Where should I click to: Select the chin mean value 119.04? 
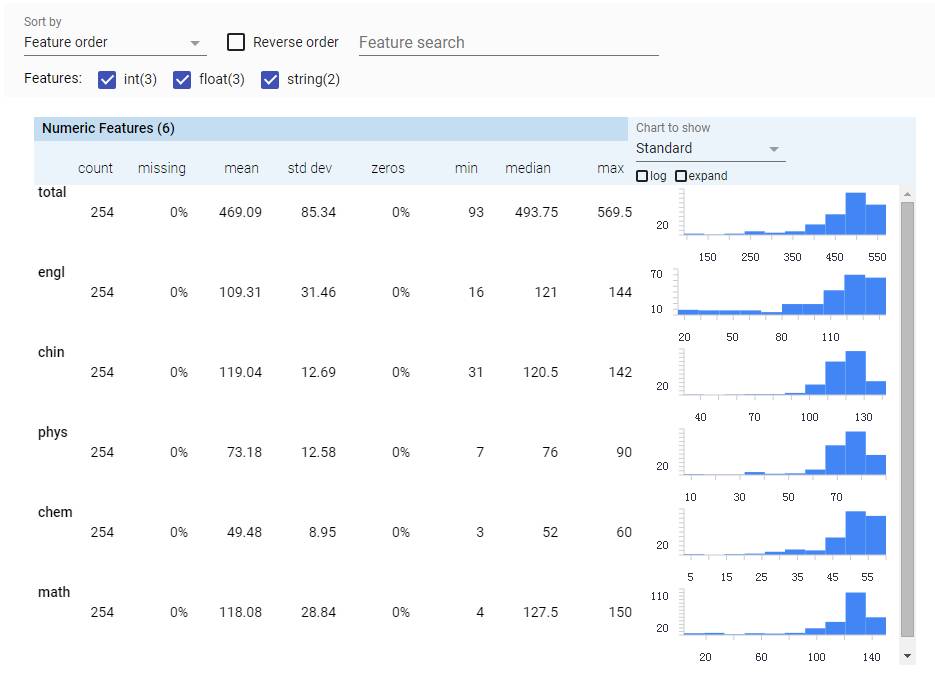tap(240, 372)
